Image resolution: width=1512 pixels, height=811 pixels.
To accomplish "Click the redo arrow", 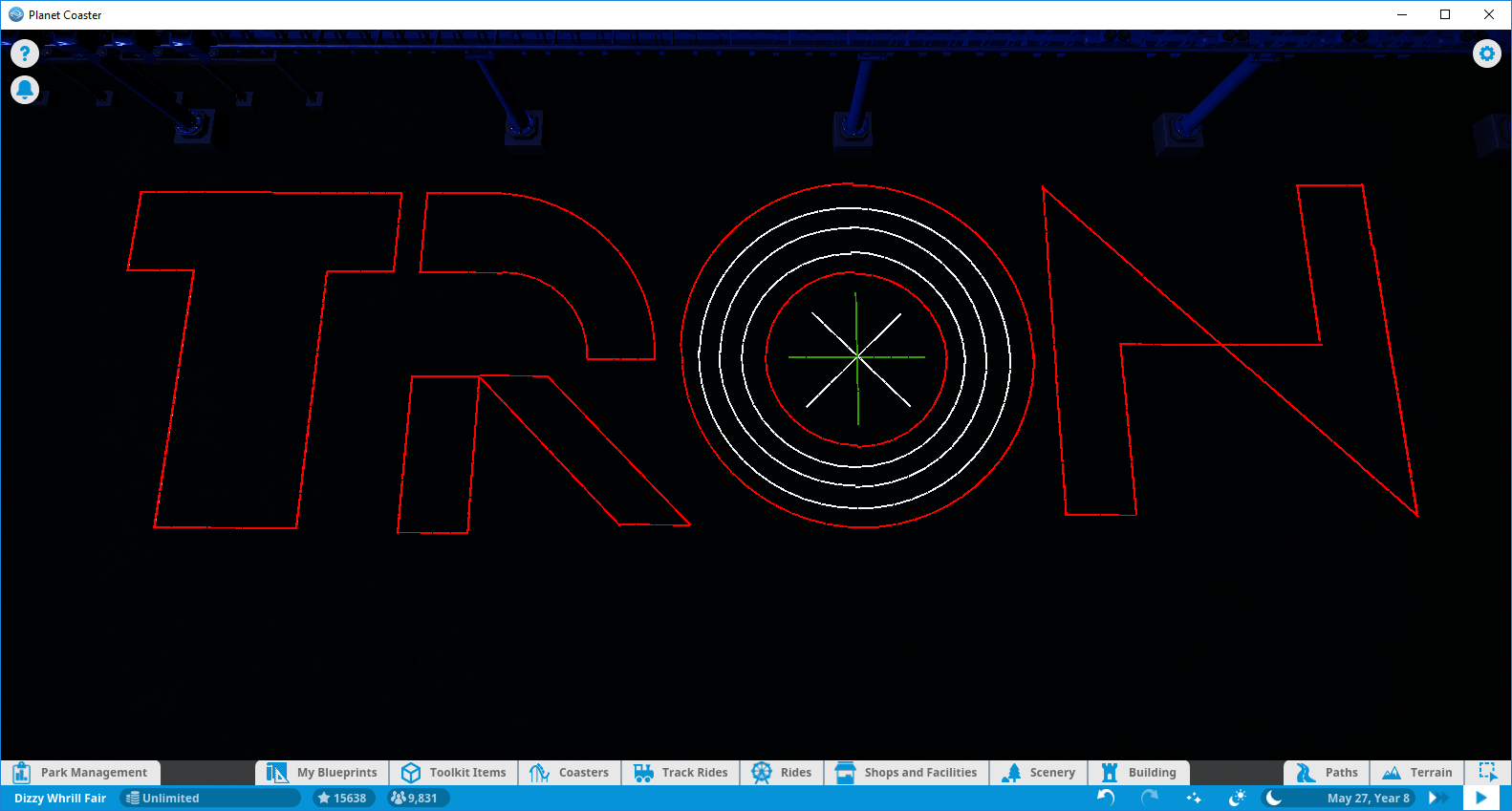I will coord(1150,798).
